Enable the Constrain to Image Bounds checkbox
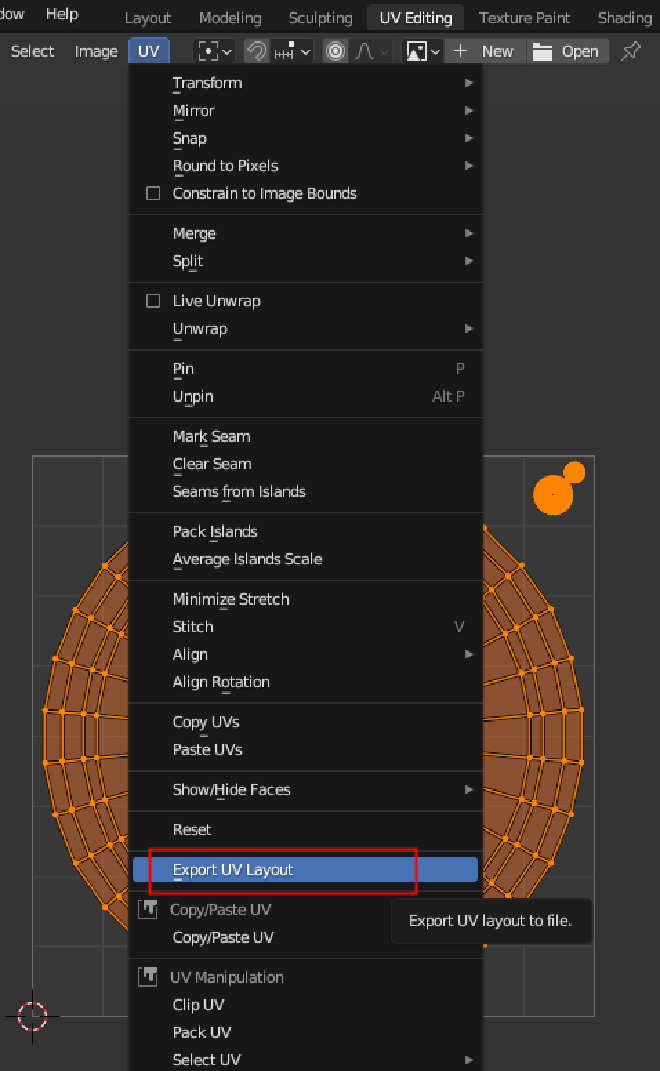This screenshot has width=660, height=1071. click(153, 193)
